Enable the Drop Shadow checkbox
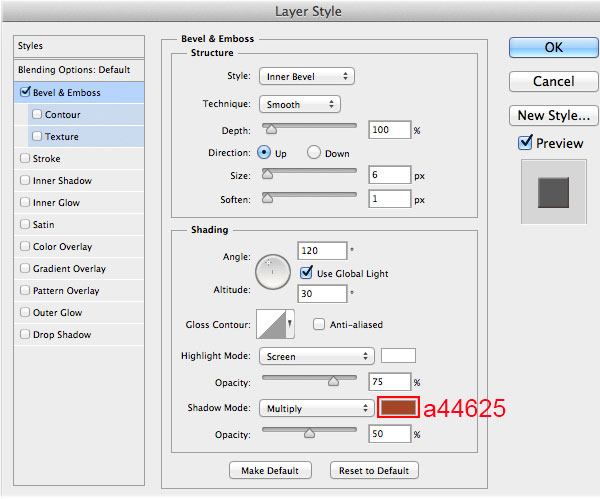The width and height of the screenshot is (600, 499). [x=24, y=334]
